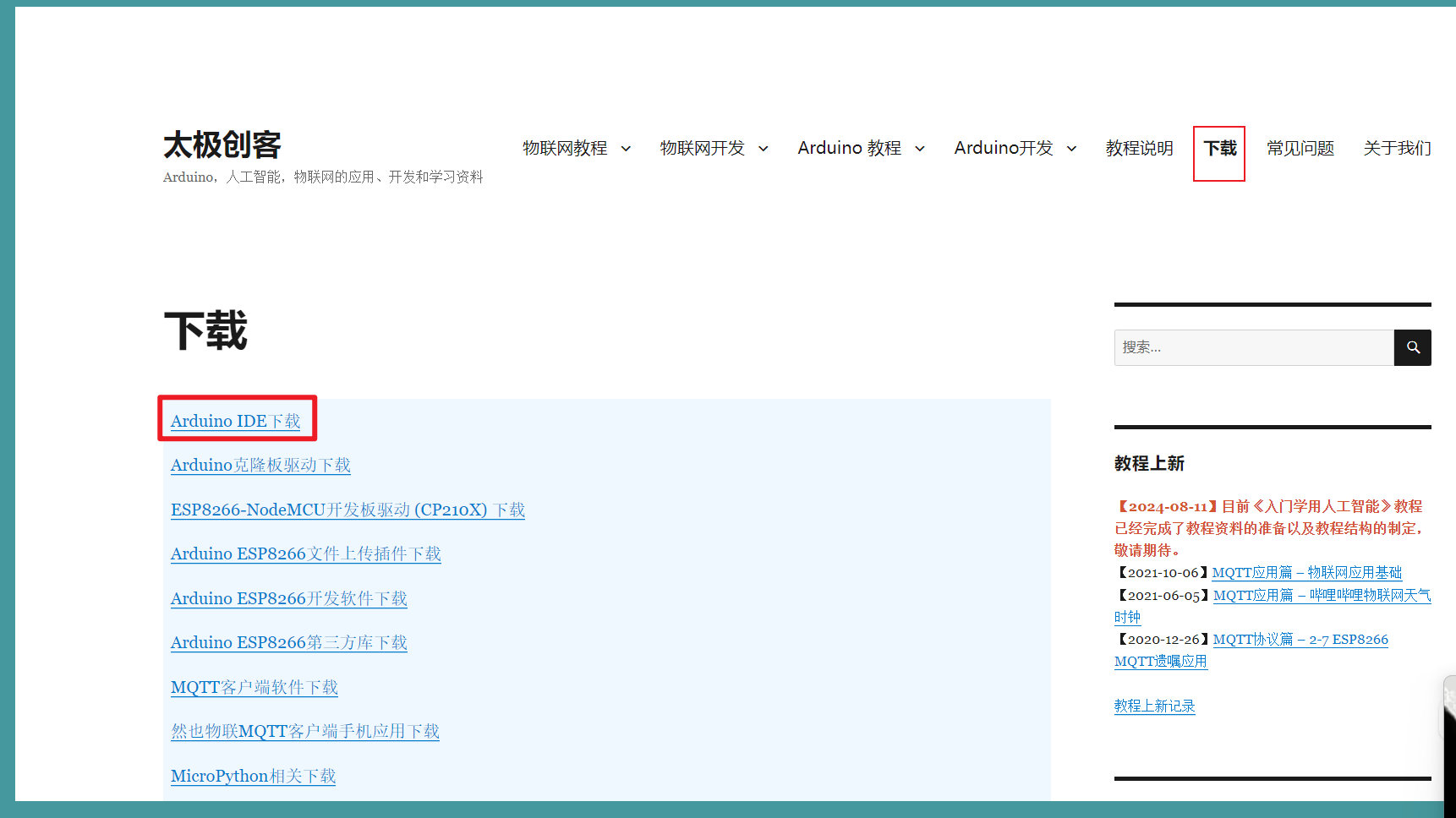Open the Arduino 教程 menu item
Image resolution: width=1456 pixels, height=818 pixels.
[x=849, y=148]
